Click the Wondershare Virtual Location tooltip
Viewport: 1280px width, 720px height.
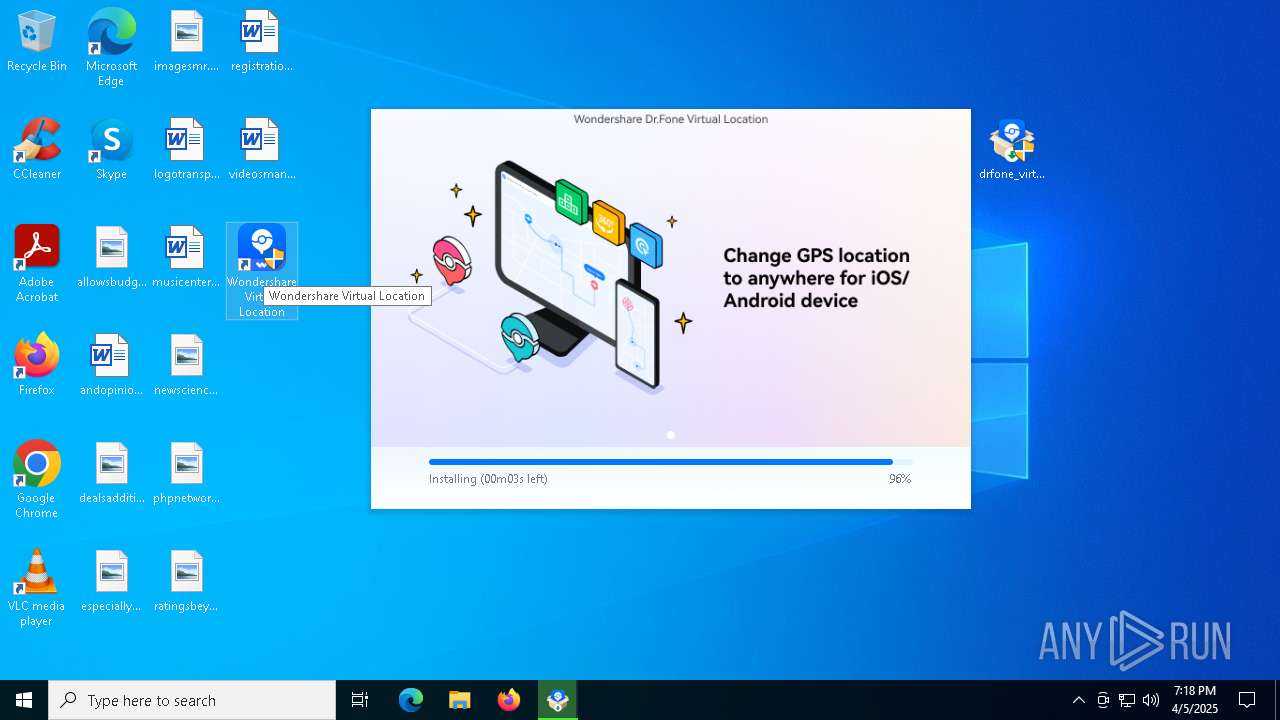347,296
